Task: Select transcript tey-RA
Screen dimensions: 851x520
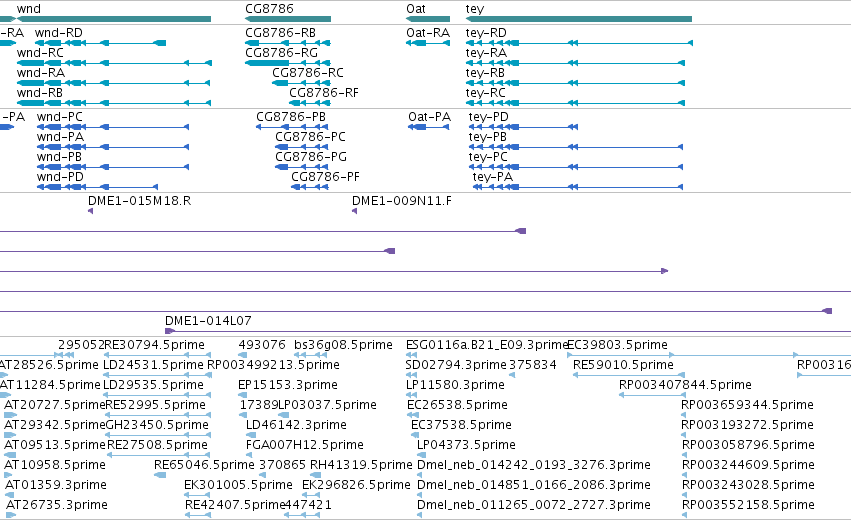Action: [x=486, y=53]
